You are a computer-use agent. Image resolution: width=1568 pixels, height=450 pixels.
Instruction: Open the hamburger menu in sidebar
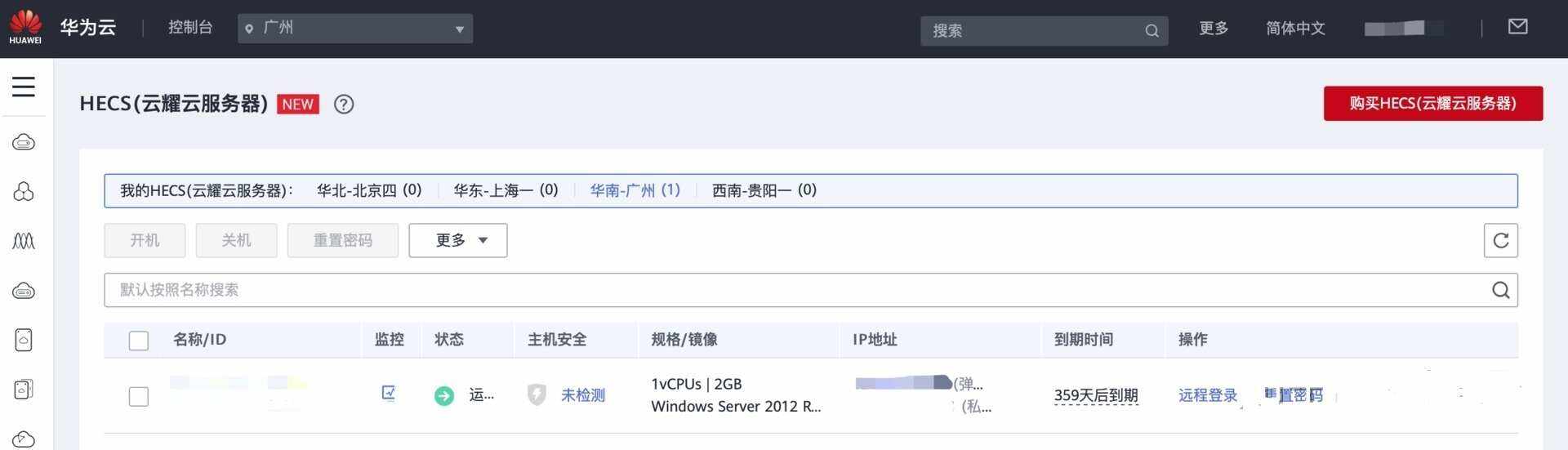click(24, 87)
